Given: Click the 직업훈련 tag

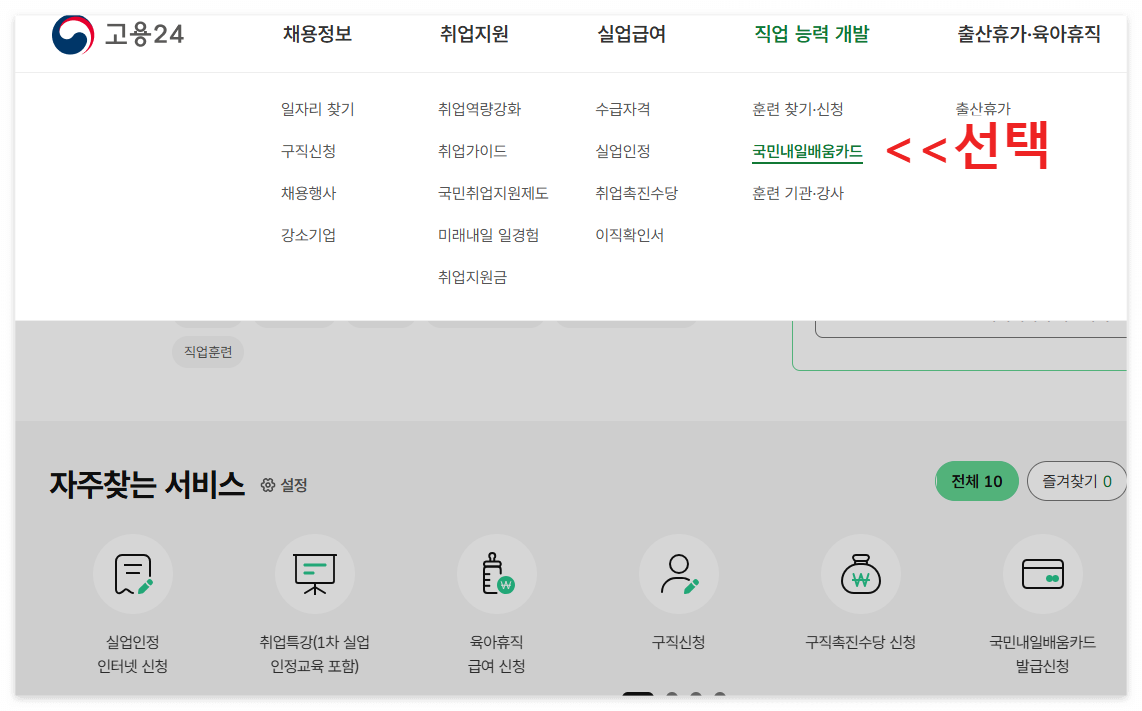Looking at the screenshot, I should [207, 351].
